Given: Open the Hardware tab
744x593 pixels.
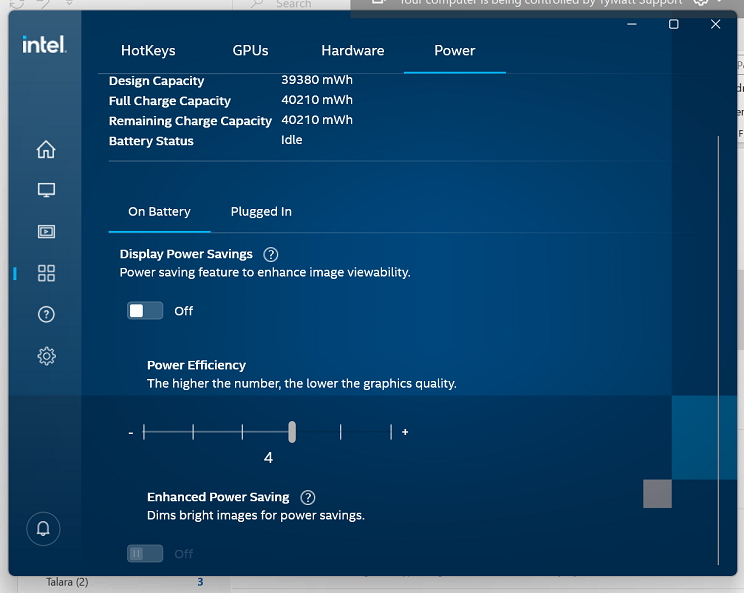Looking at the screenshot, I should (x=352, y=51).
